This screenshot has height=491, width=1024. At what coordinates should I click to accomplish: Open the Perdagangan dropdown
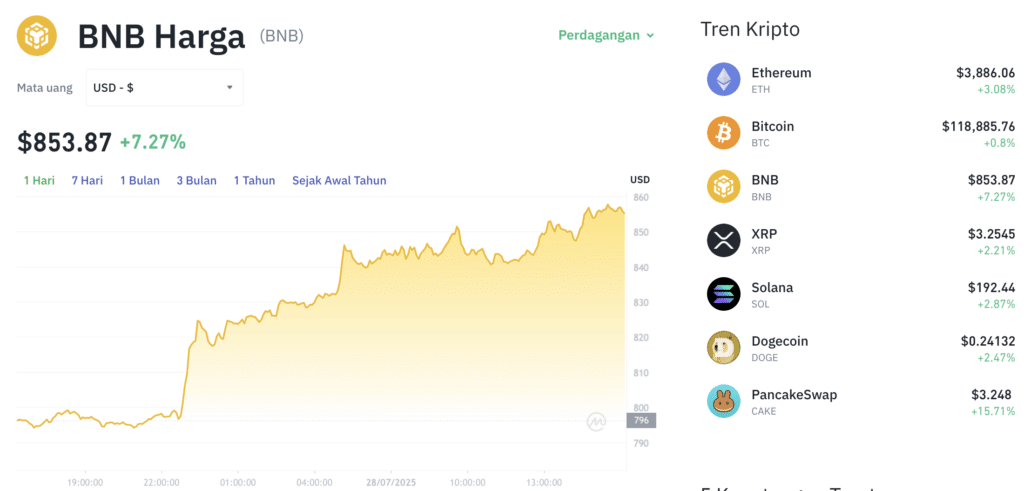[606, 35]
